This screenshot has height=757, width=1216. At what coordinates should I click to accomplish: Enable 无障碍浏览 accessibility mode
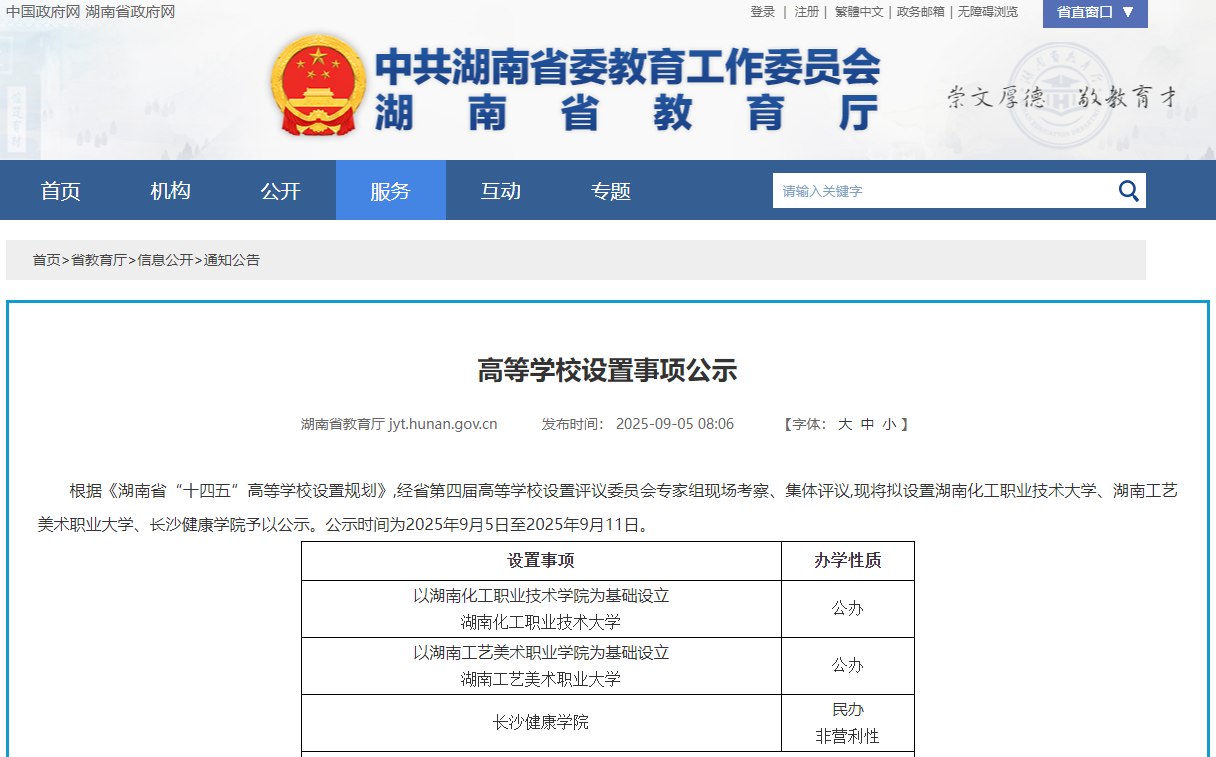tap(988, 12)
